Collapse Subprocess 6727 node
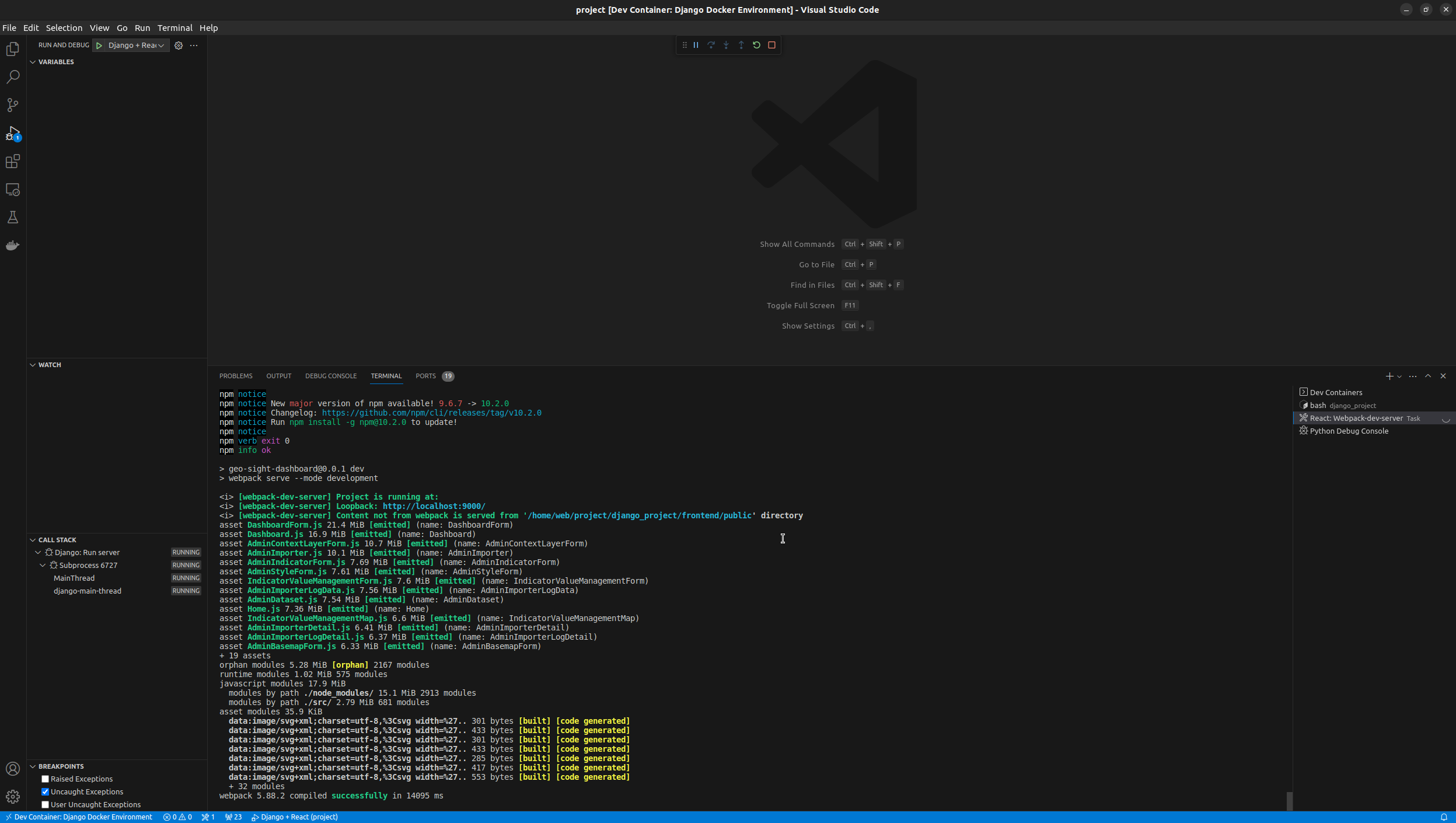Viewport: 1456px width, 823px height. coord(43,566)
